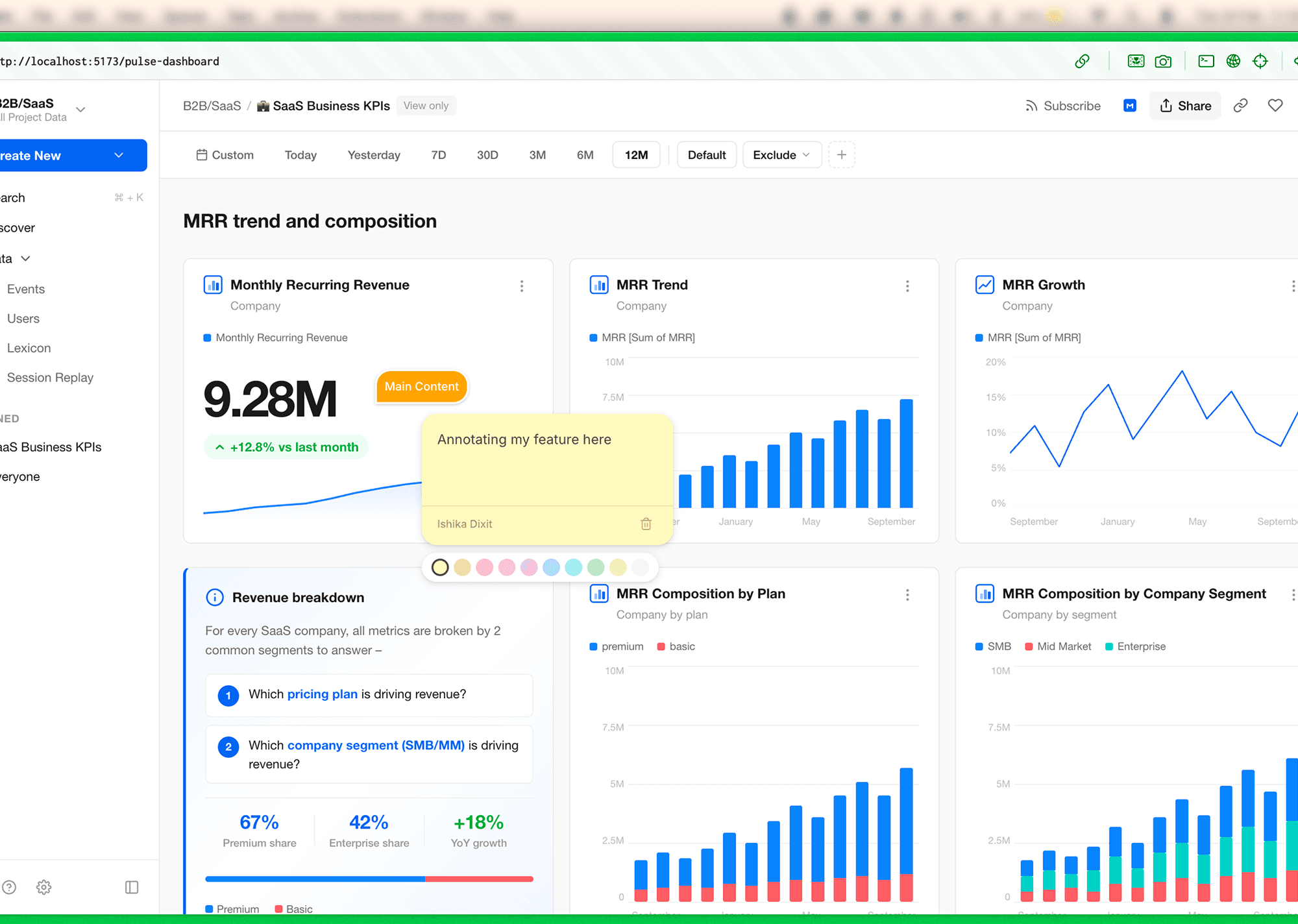Subscribe to the dashboard

click(1062, 106)
